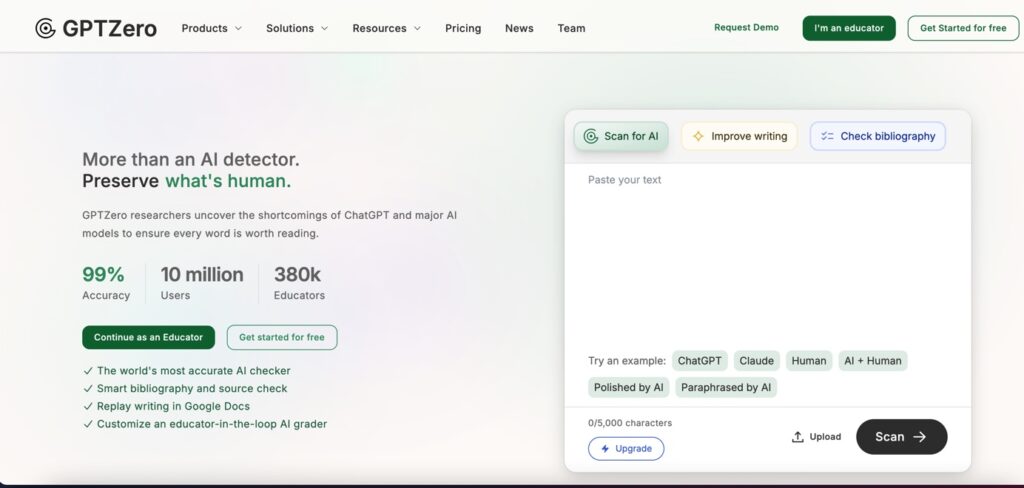Choose the Claude example chip
The image size is (1024, 488).
[756, 361]
